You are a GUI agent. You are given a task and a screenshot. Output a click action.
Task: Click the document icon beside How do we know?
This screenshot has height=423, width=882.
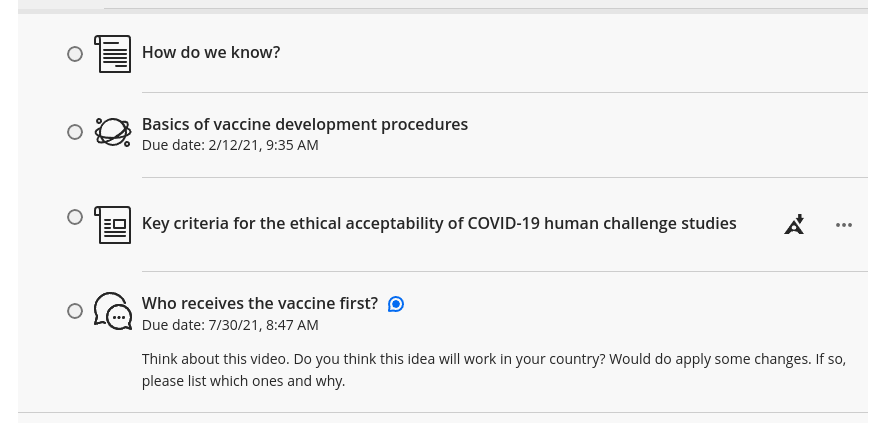coord(112,54)
